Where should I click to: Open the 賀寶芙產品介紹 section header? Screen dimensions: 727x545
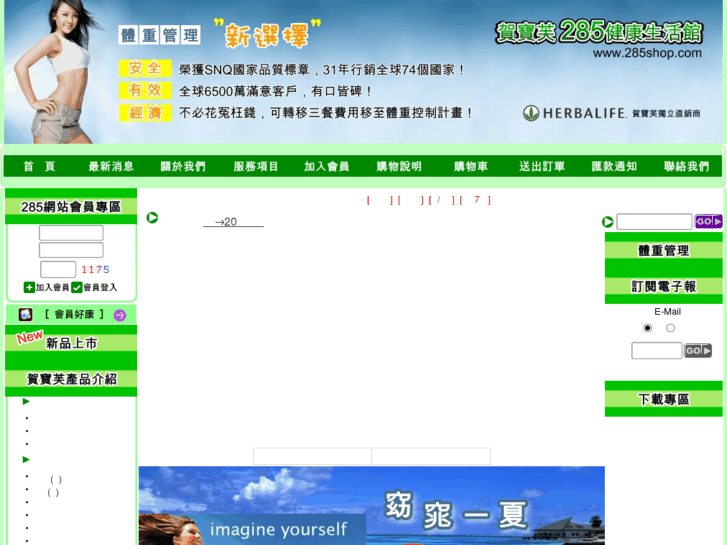pos(71,379)
